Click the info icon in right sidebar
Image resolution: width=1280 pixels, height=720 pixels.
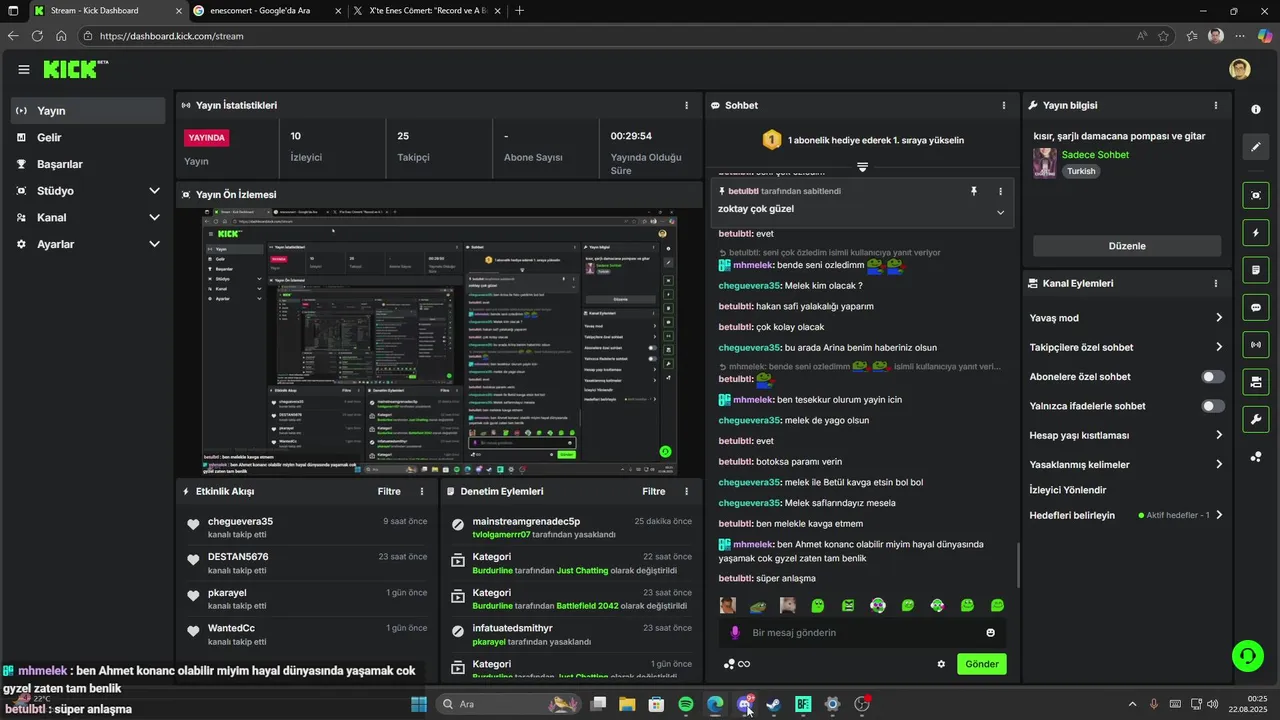pyautogui.click(x=1256, y=109)
